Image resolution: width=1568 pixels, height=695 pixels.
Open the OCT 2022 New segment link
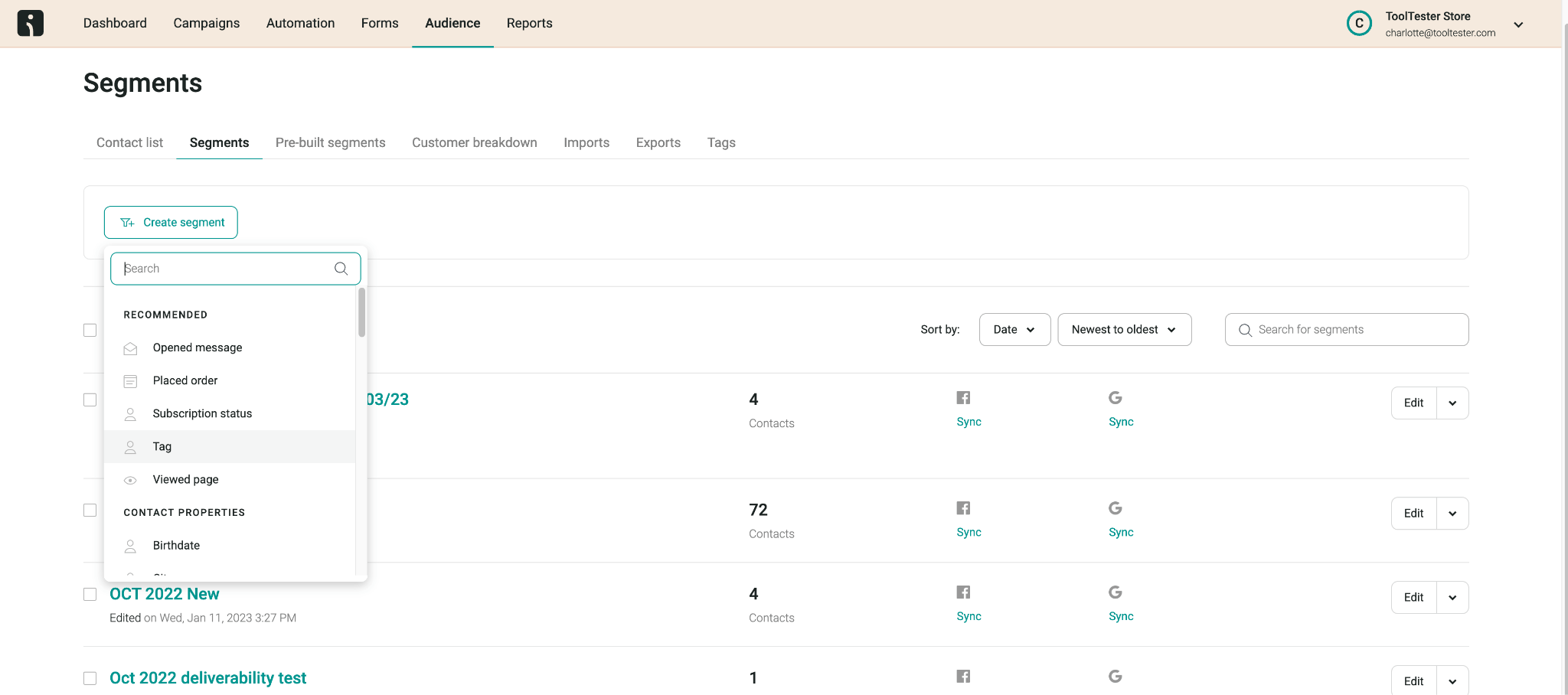pos(164,594)
